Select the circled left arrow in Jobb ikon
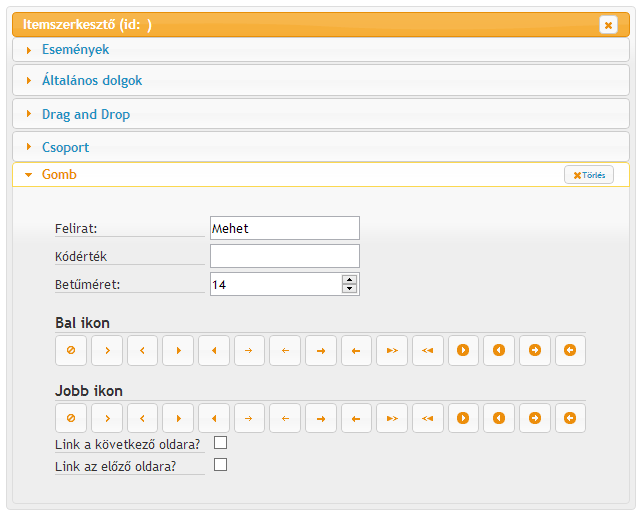641x516 pixels. [571, 418]
